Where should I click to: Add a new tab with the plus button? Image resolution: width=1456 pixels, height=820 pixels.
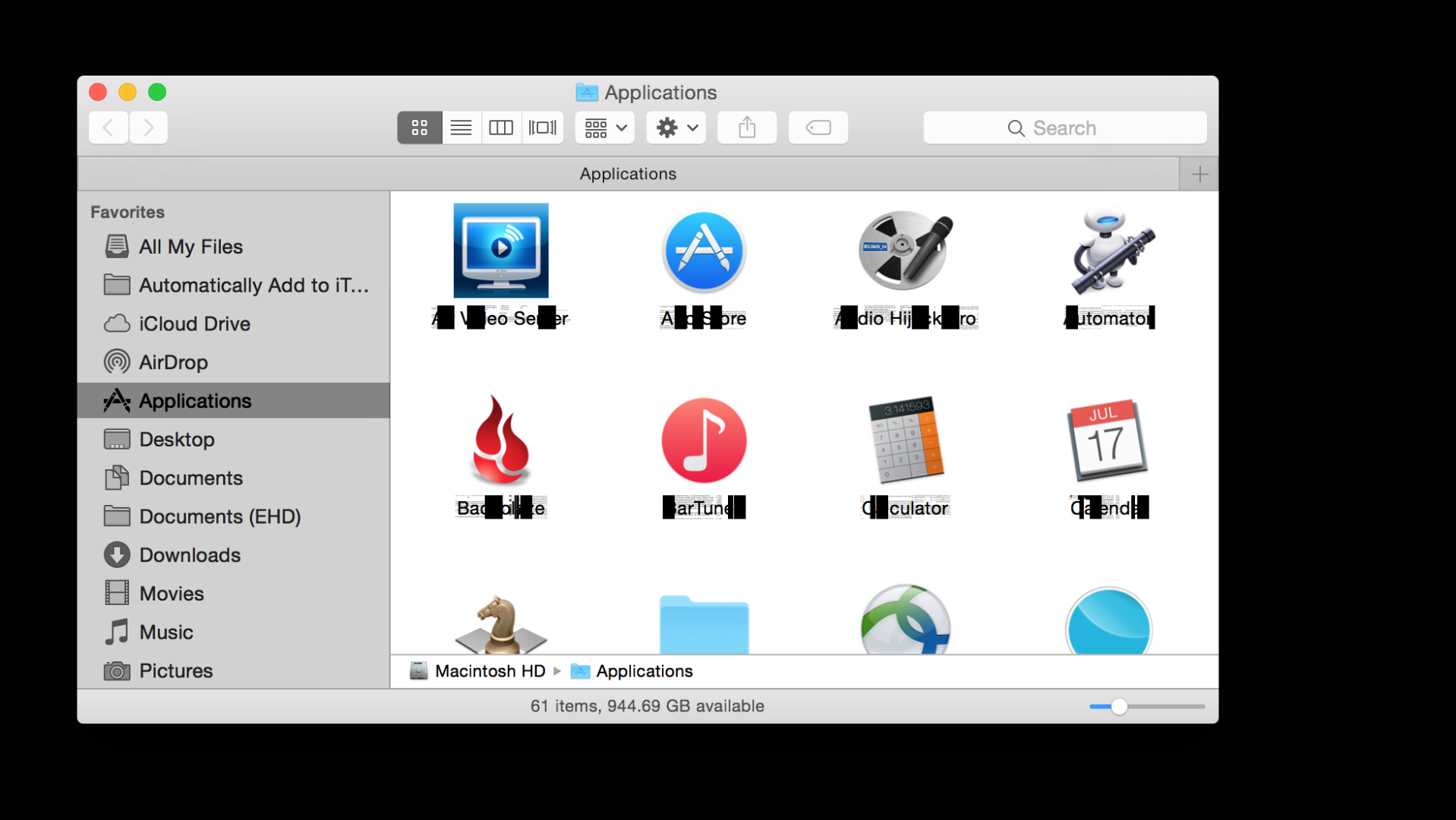click(x=1199, y=175)
